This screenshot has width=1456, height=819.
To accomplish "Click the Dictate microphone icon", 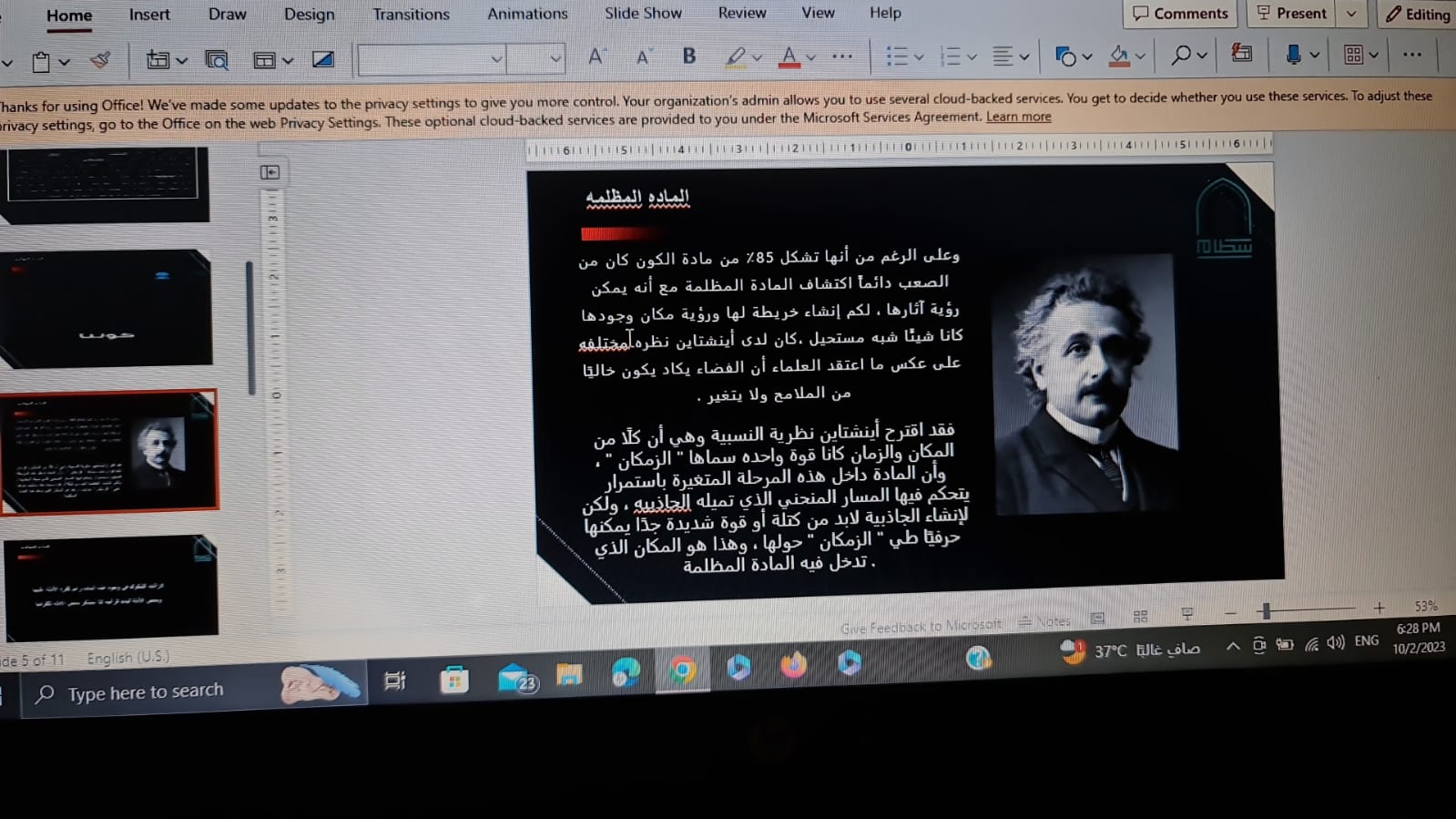I will pos(1293,55).
